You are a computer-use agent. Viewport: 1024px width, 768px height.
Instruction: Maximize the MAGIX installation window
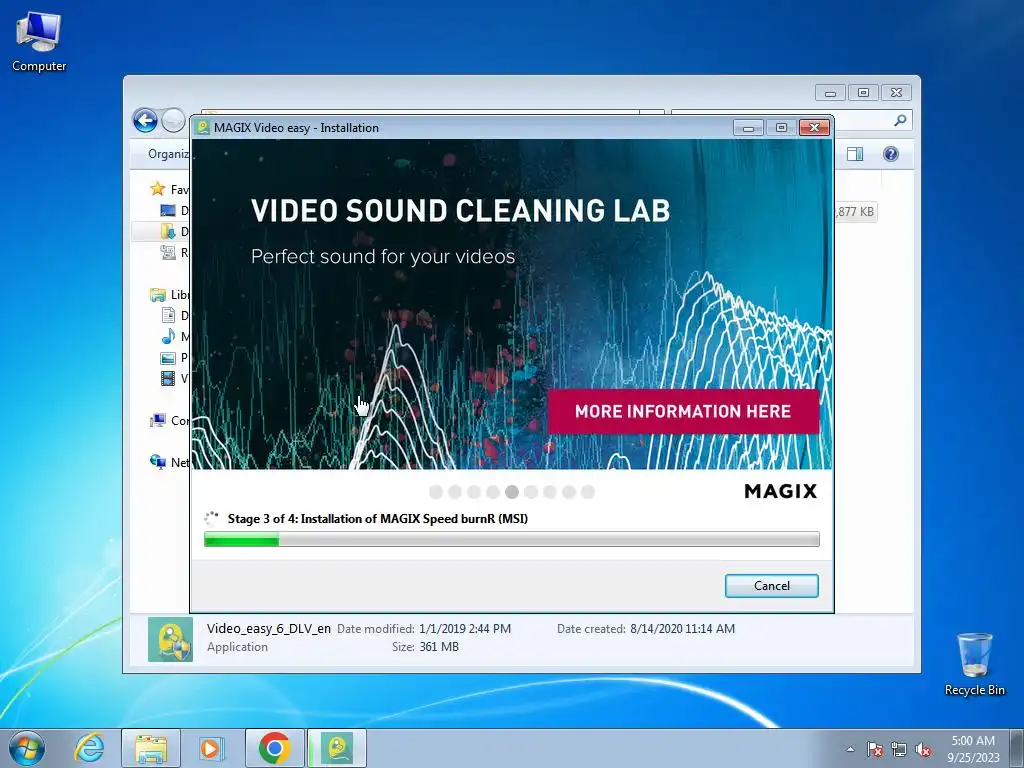click(781, 128)
